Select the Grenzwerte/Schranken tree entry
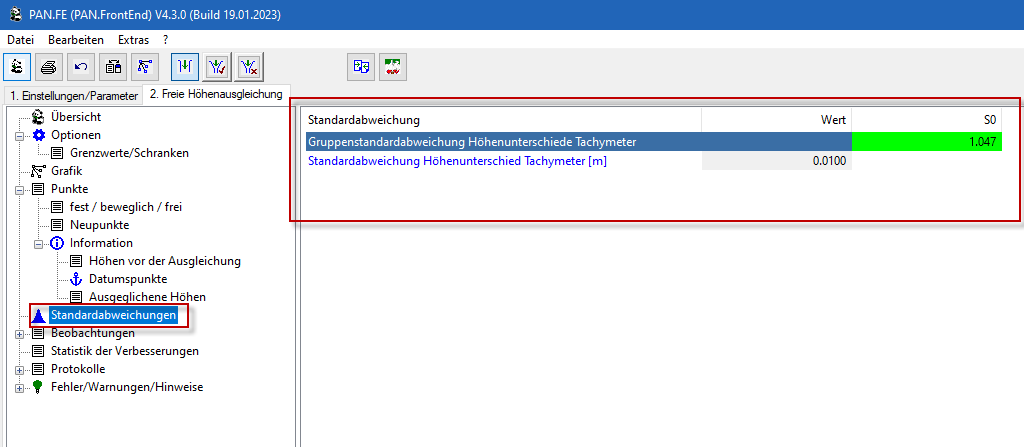The image size is (1024, 447). pyautogui.click(x=129, y=153)
